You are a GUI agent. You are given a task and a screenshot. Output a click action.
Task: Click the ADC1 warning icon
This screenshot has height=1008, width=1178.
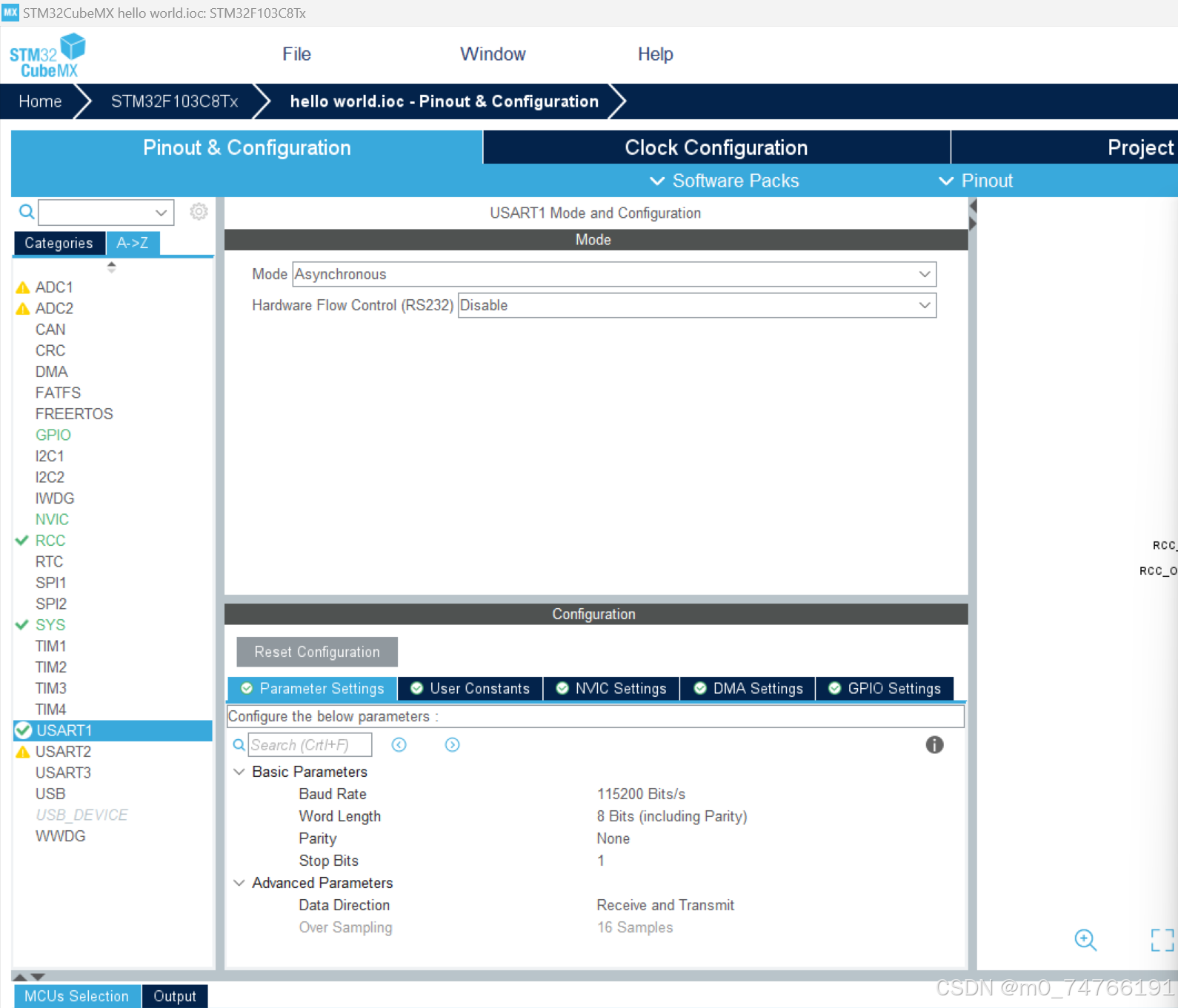pos(23,287)
